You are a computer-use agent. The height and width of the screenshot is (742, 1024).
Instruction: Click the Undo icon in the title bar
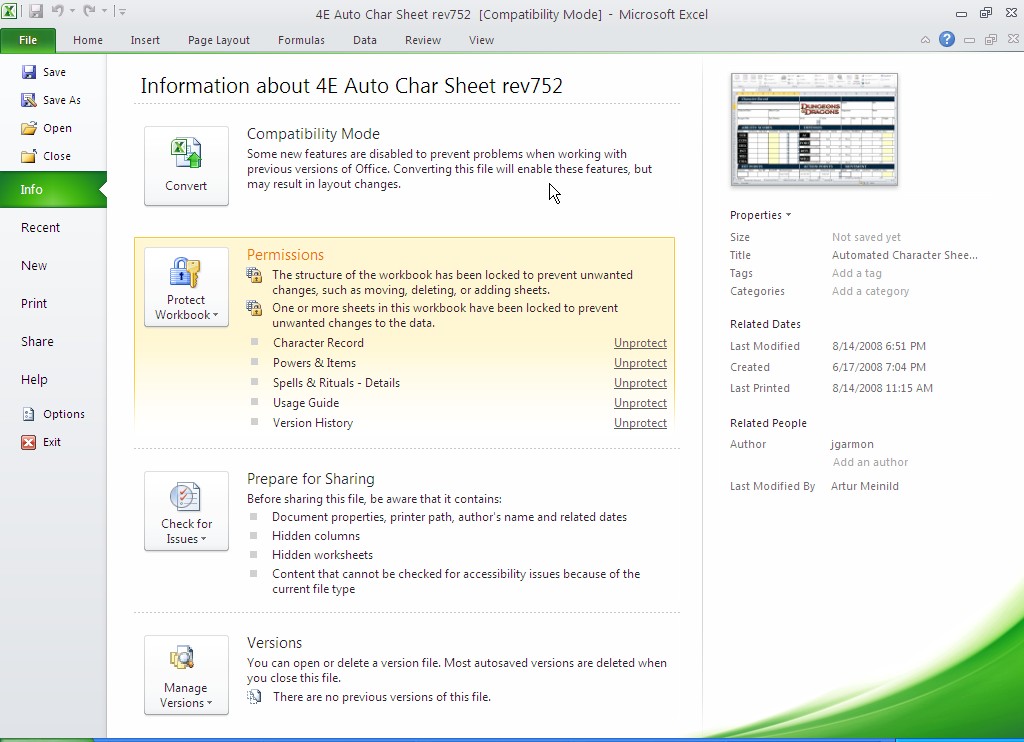point(56,9)
